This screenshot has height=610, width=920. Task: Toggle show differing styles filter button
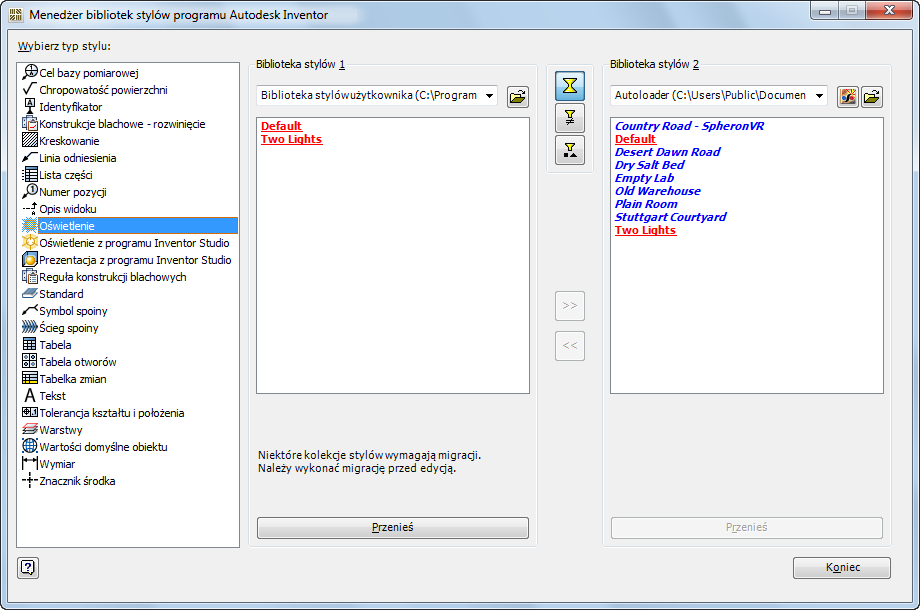click(570, 118)
